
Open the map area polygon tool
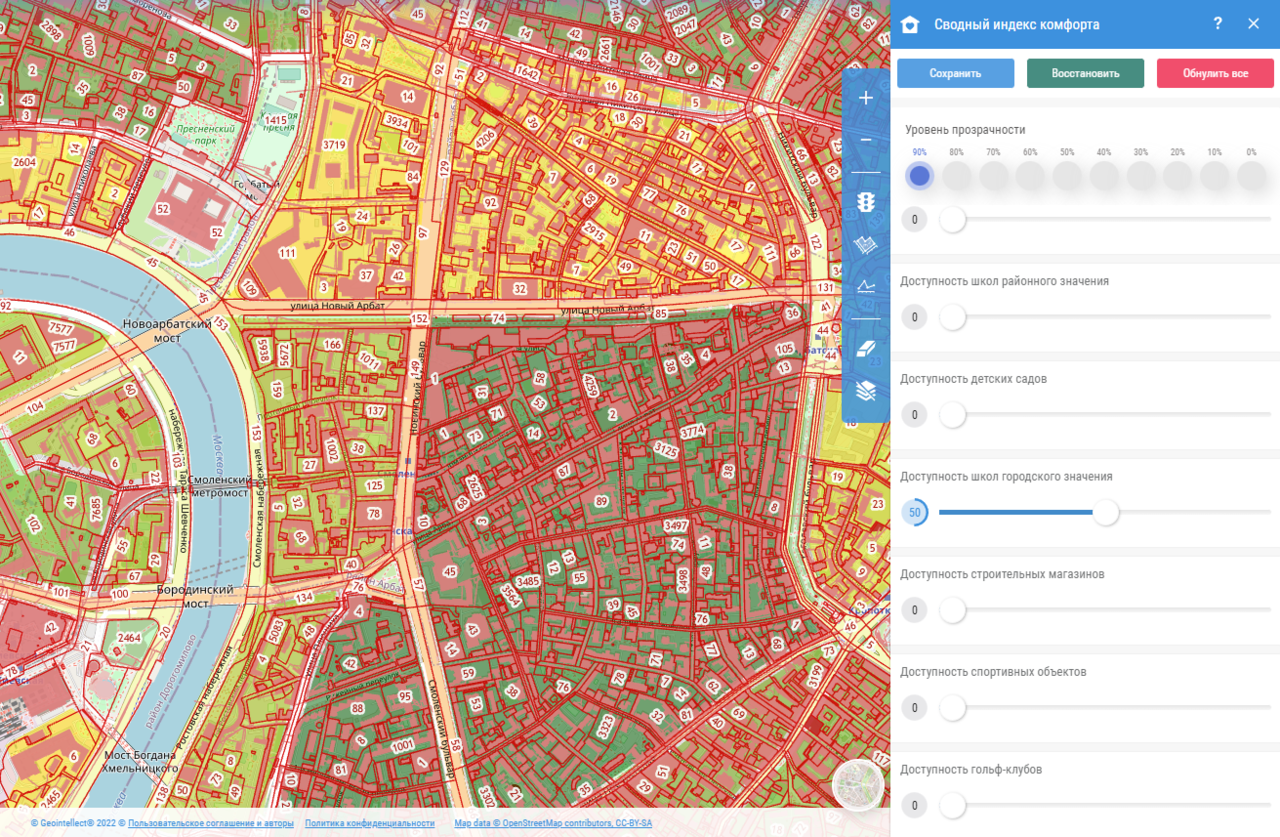click(x=866, y=246)
